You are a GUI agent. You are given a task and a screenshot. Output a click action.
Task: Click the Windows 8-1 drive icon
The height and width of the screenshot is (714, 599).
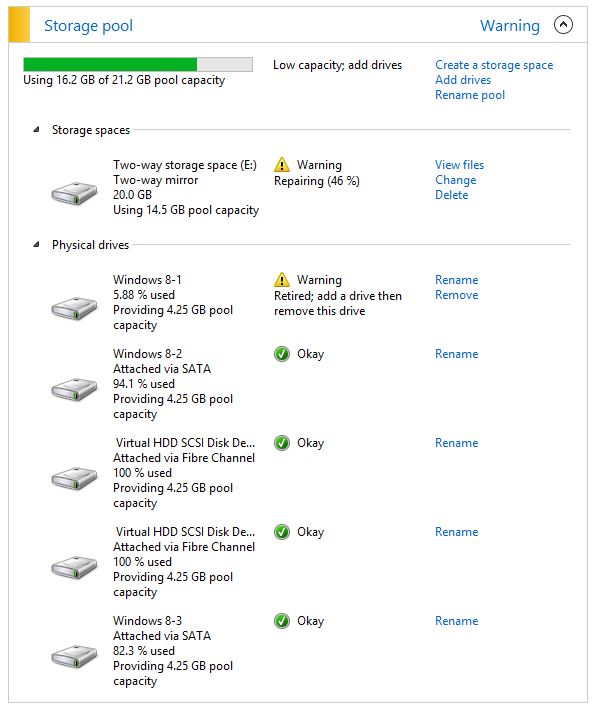click(x=74, y=308)
